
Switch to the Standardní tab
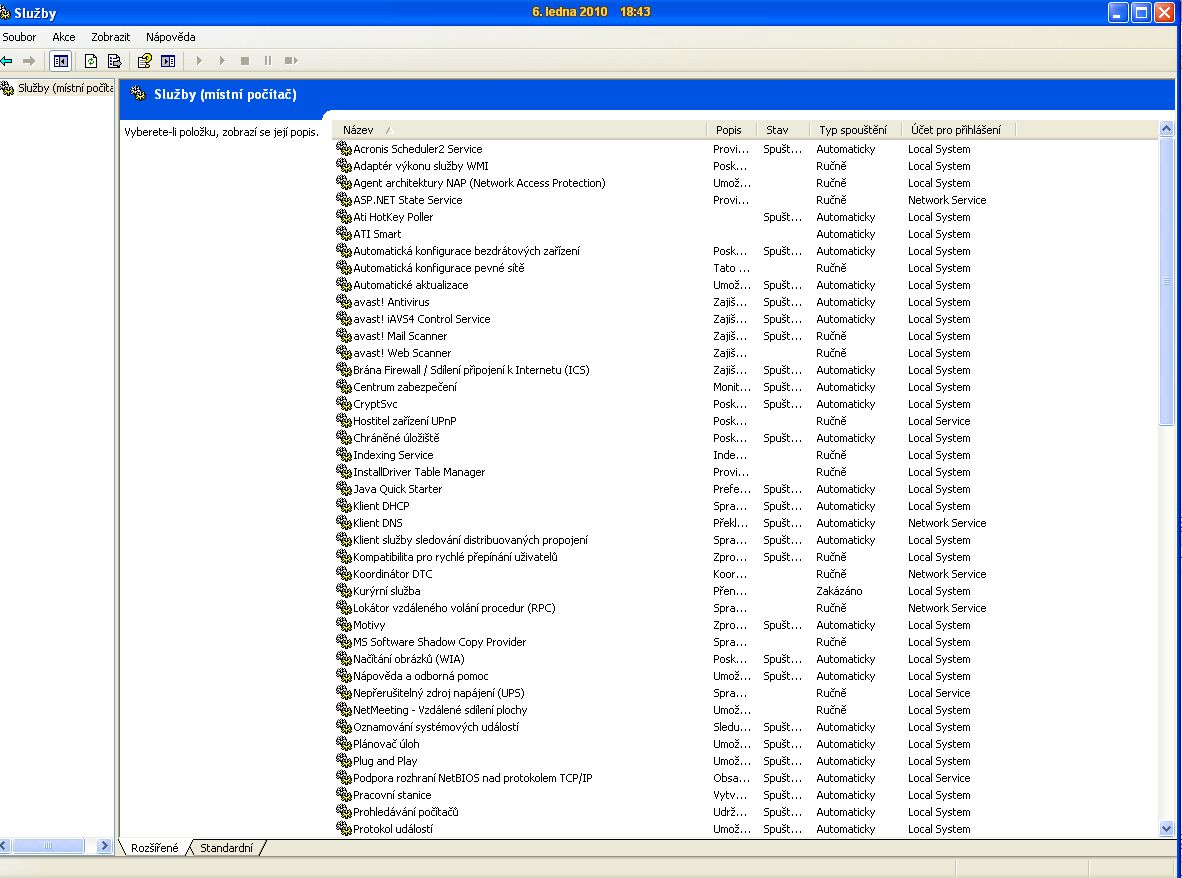(x=227, y=848)
